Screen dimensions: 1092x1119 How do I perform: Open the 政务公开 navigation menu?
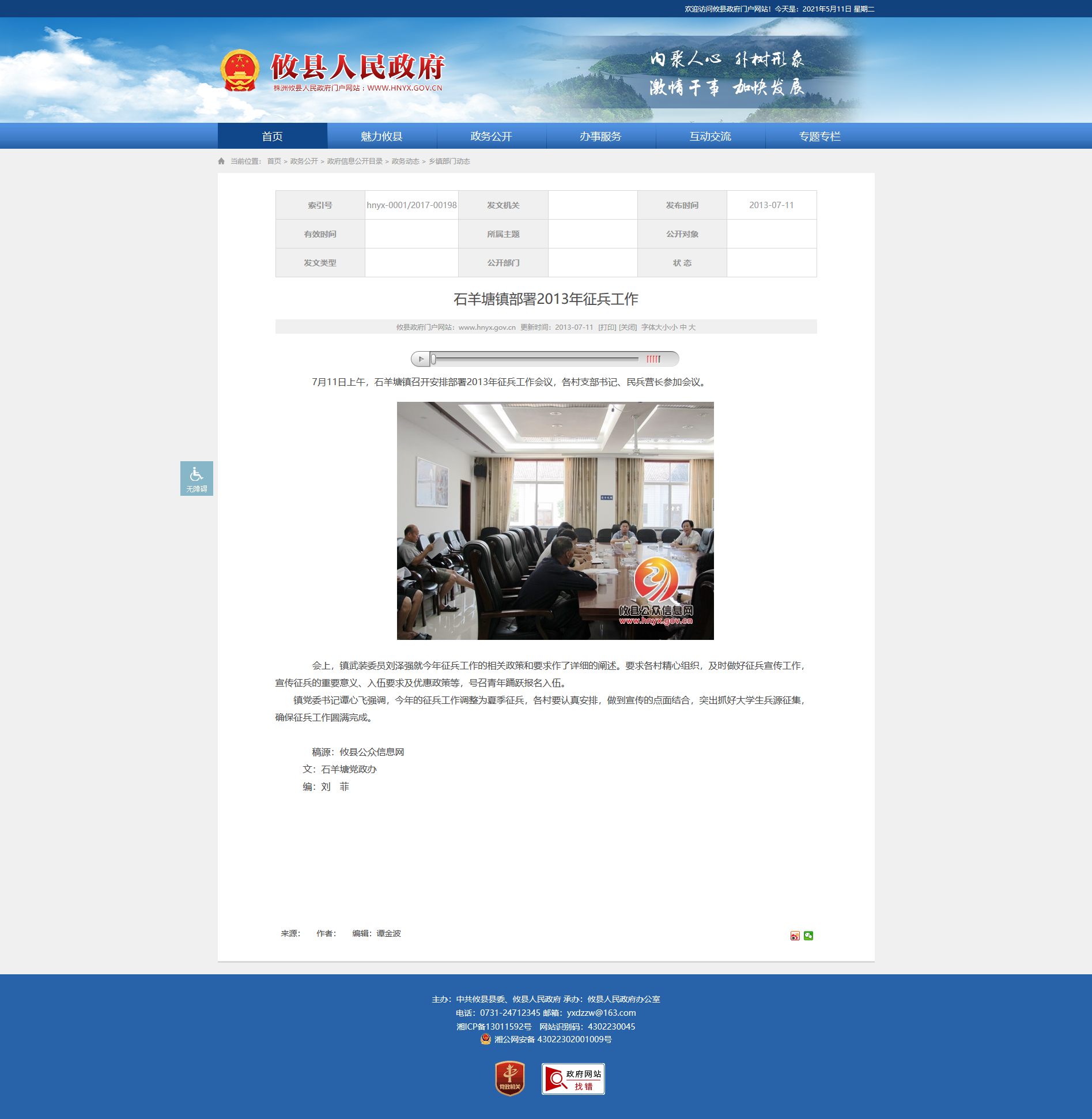click(x=491, y=136)
